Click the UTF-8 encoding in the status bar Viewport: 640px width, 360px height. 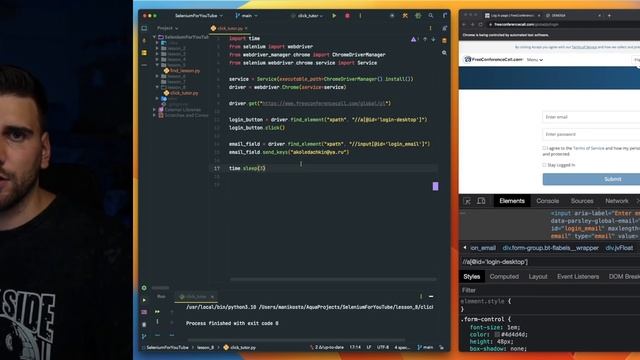click(x=382, y=347)
